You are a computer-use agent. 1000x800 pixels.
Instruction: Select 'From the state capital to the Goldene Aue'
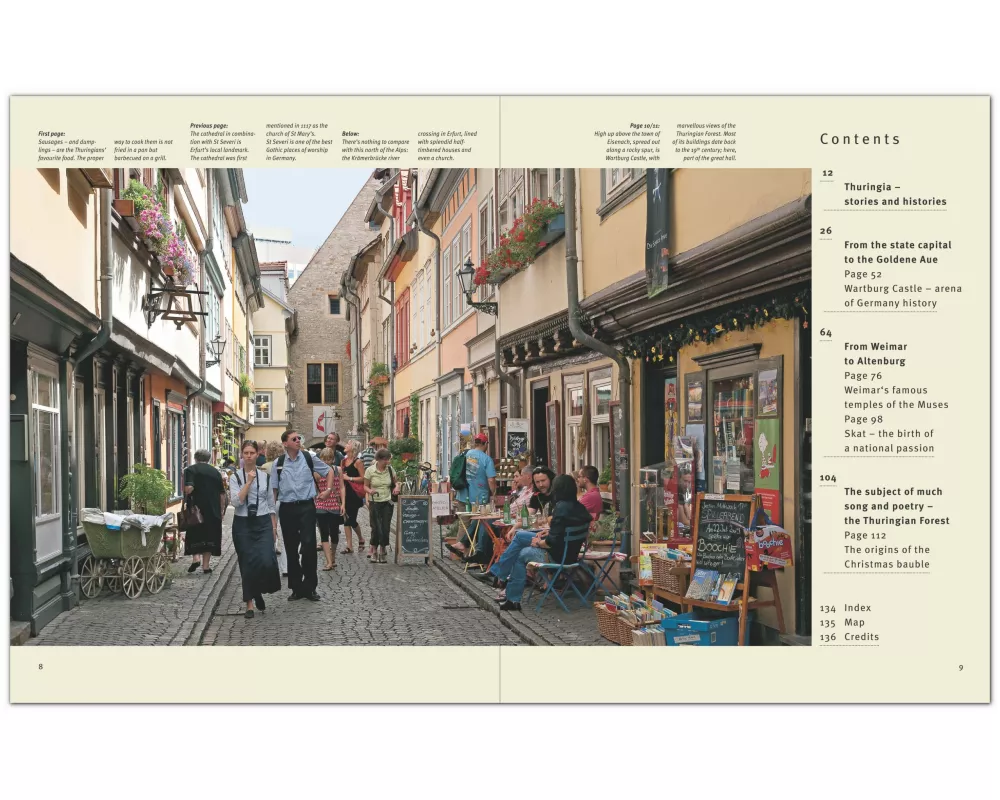point(897,252)
